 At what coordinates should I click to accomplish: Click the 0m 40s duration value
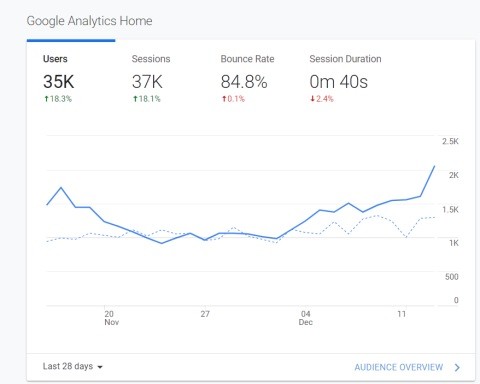[x=339, y=82]
